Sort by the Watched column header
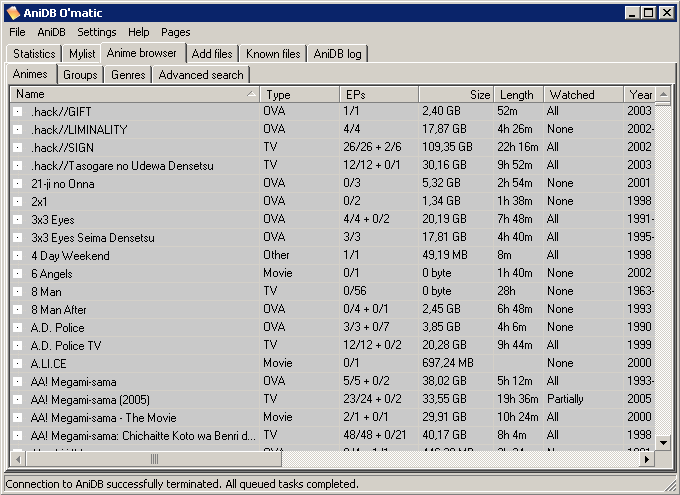The height and width of the screenshot is (495, 680). click(x=584, y=94)
